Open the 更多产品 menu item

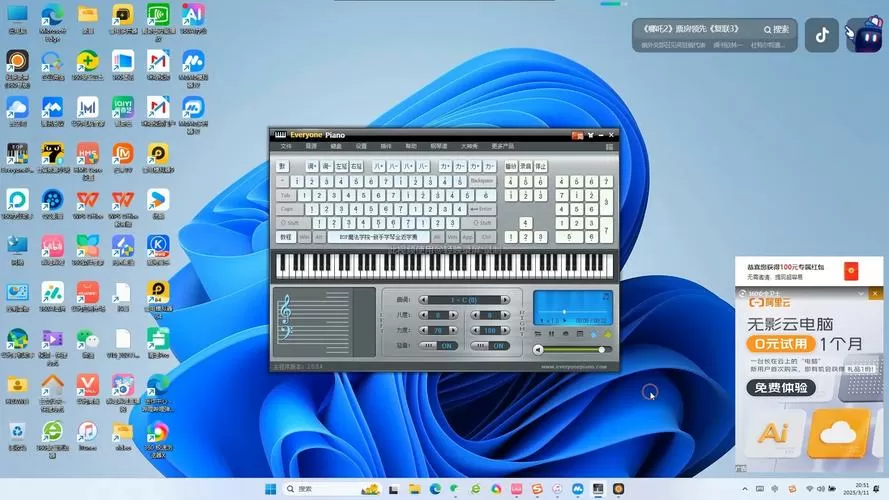click(502, 146)
